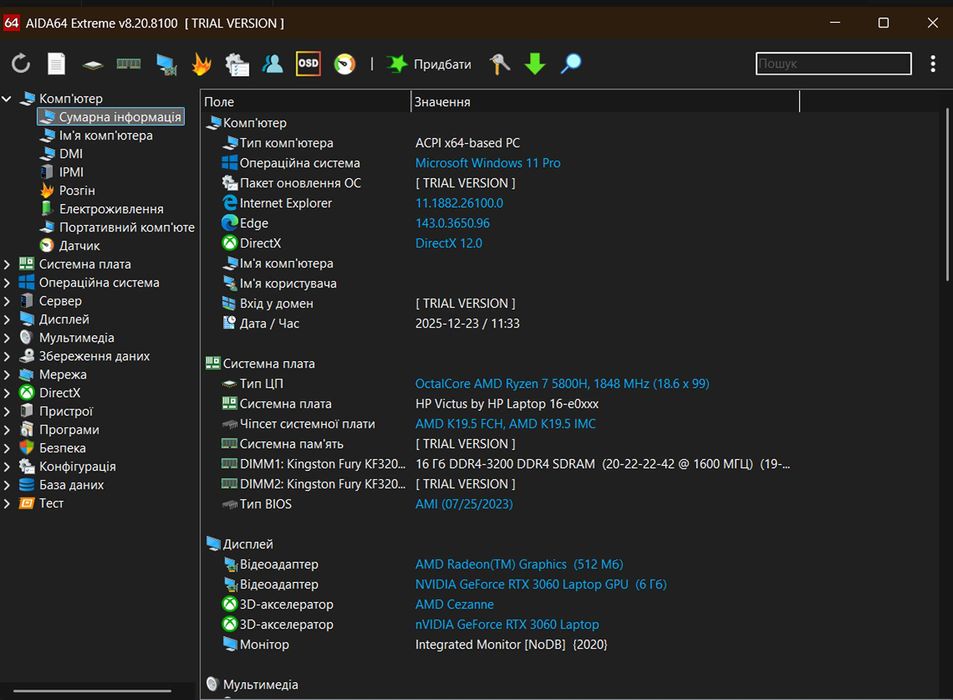Click the Пристрої sidebar icon

[27, 411]
